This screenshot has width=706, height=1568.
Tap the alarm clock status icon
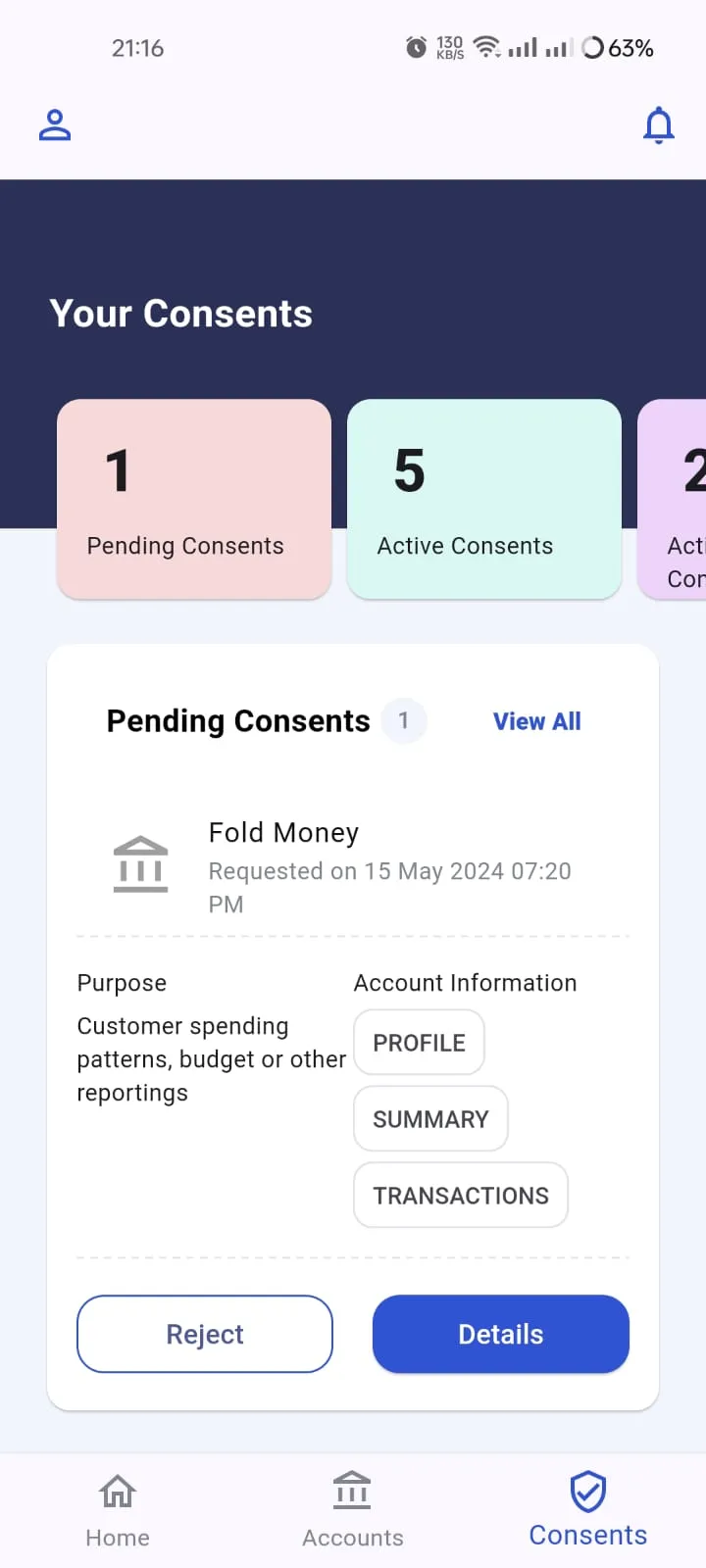(x=417, y=47)
